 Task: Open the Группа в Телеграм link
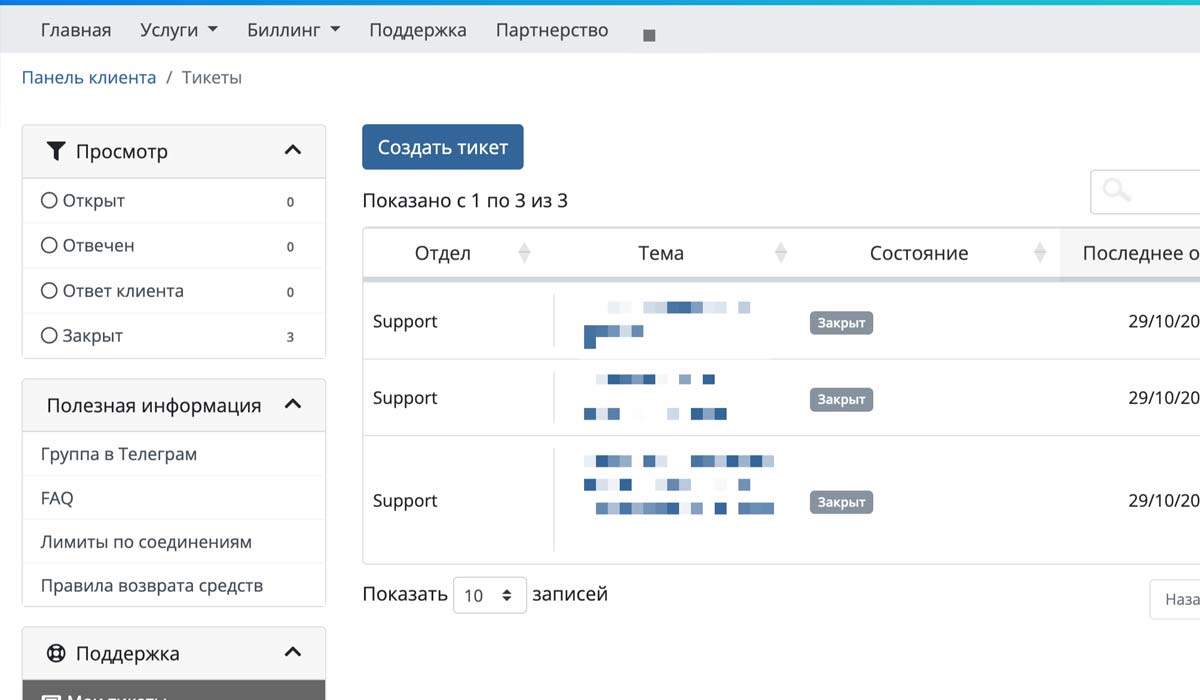click(118, 454)
